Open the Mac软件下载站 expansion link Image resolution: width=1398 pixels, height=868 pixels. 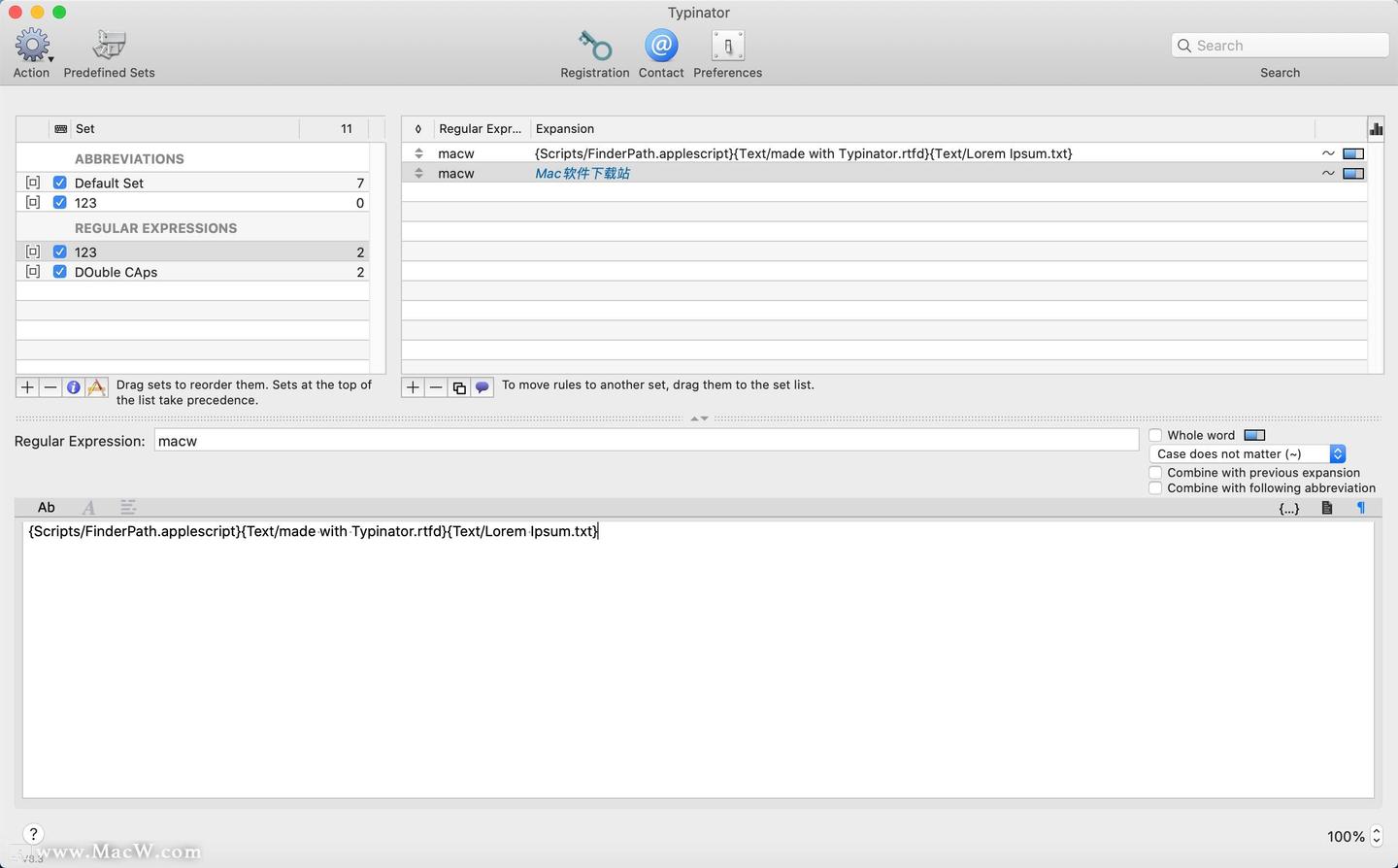(582, 173)
